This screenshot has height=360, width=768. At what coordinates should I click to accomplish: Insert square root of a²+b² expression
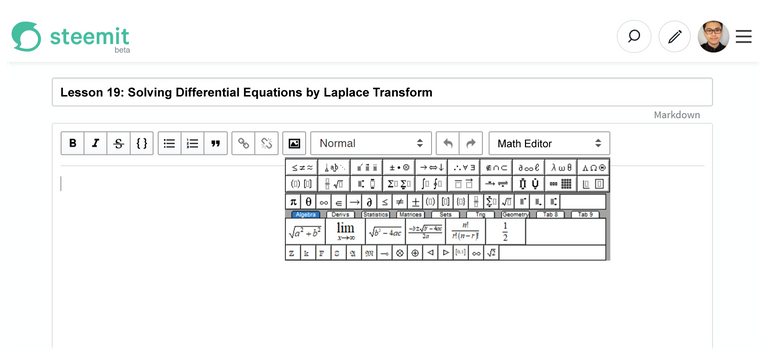[x=305, y=232]
